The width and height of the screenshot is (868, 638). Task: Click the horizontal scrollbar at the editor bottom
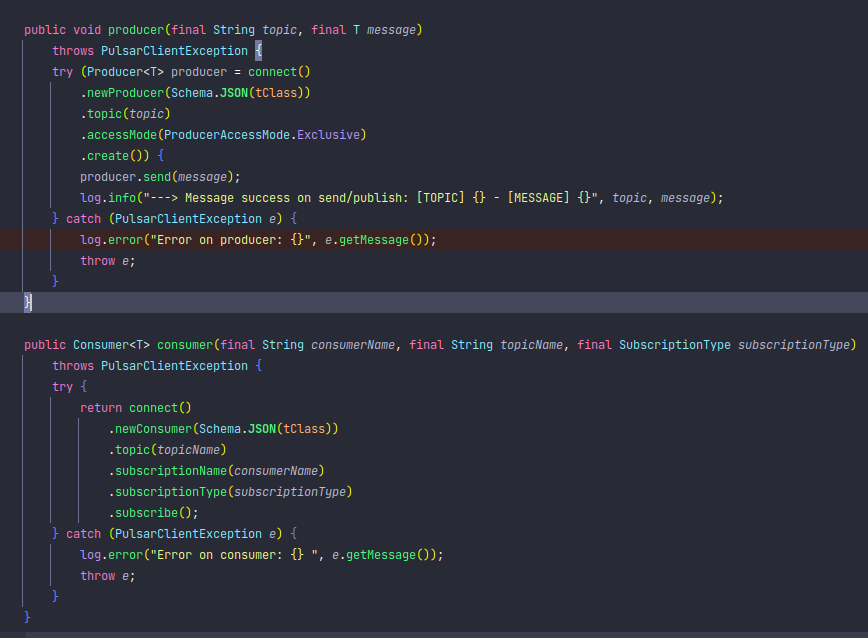click(x=447, y=635)
